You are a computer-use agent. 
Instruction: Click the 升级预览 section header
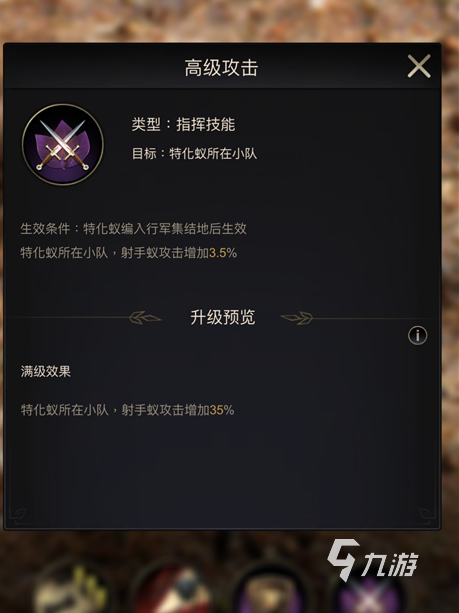pyautogui.click(x=222, y=317)
